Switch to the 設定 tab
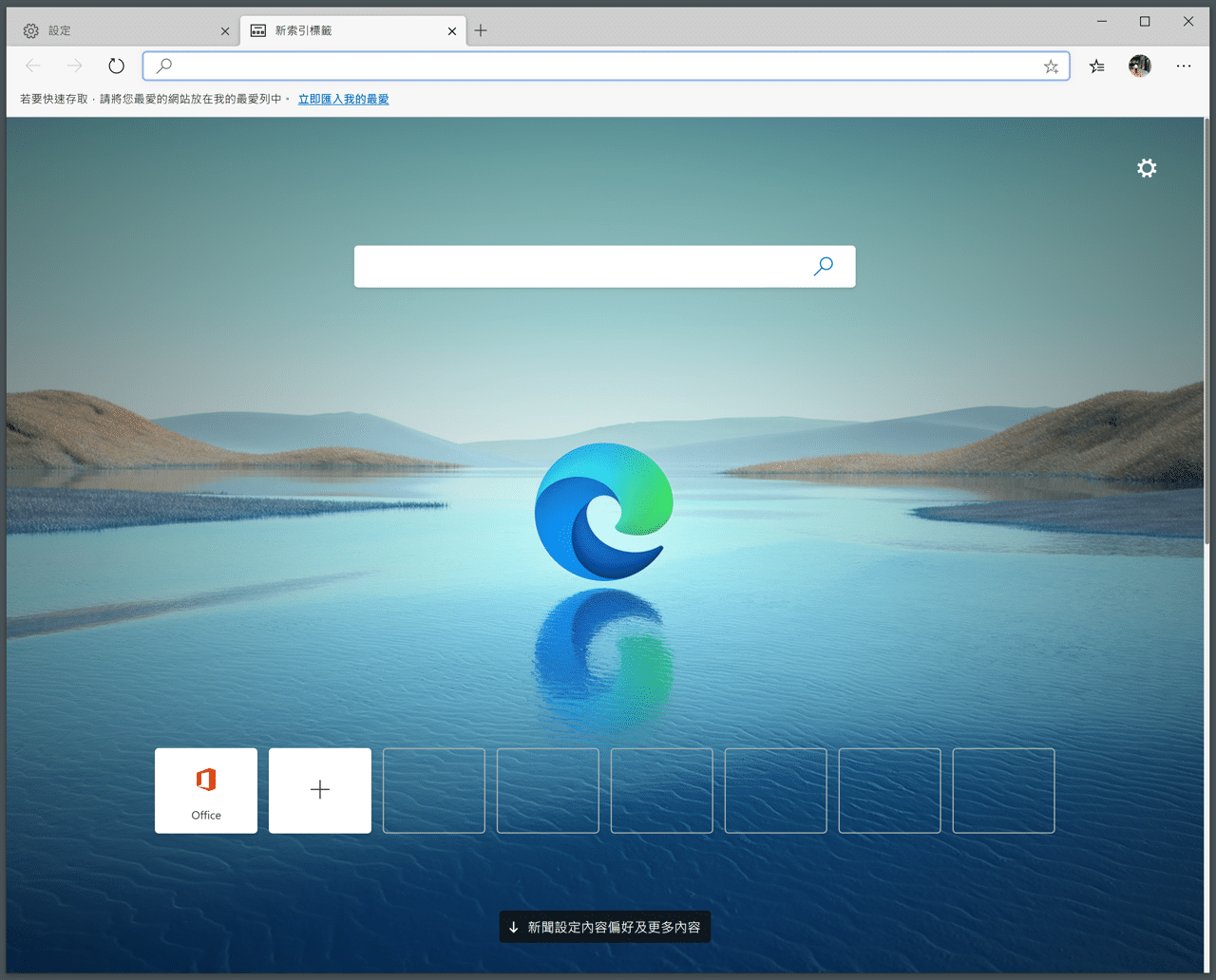The width and height of the screenshot is (1216, 980). [x=123, y=30]
